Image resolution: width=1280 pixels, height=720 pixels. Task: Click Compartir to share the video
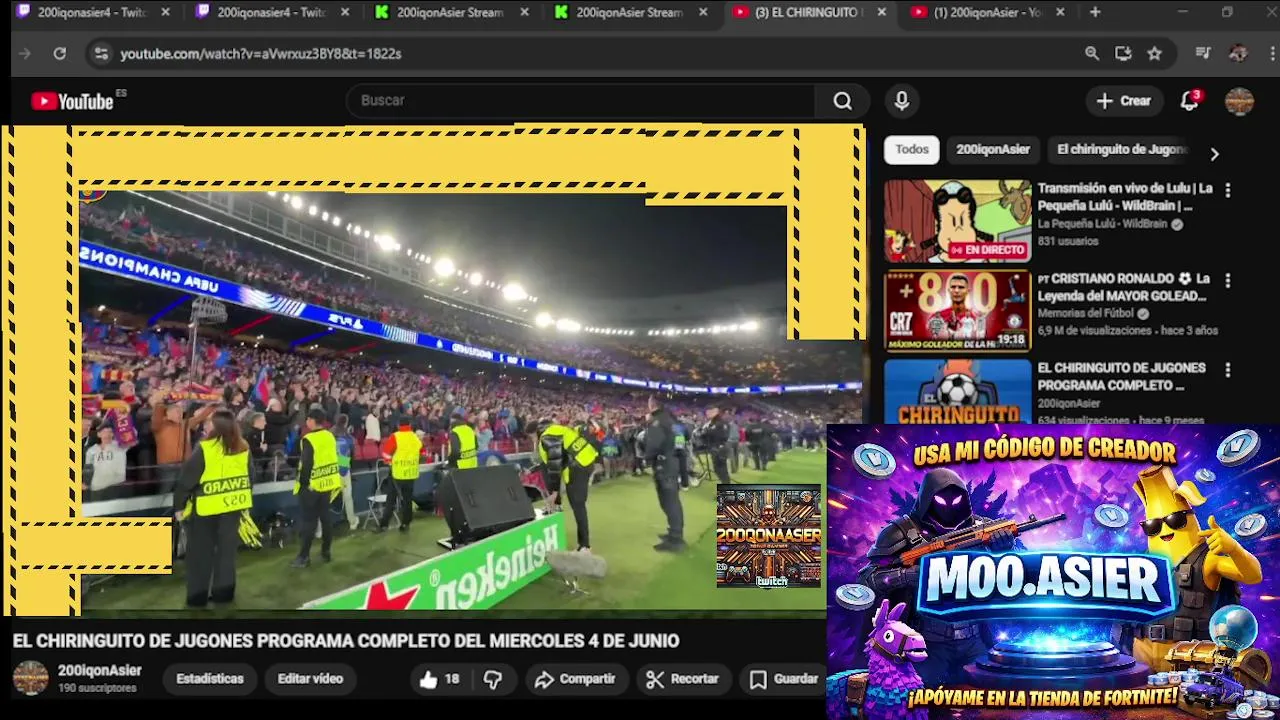tap(575, 679)
